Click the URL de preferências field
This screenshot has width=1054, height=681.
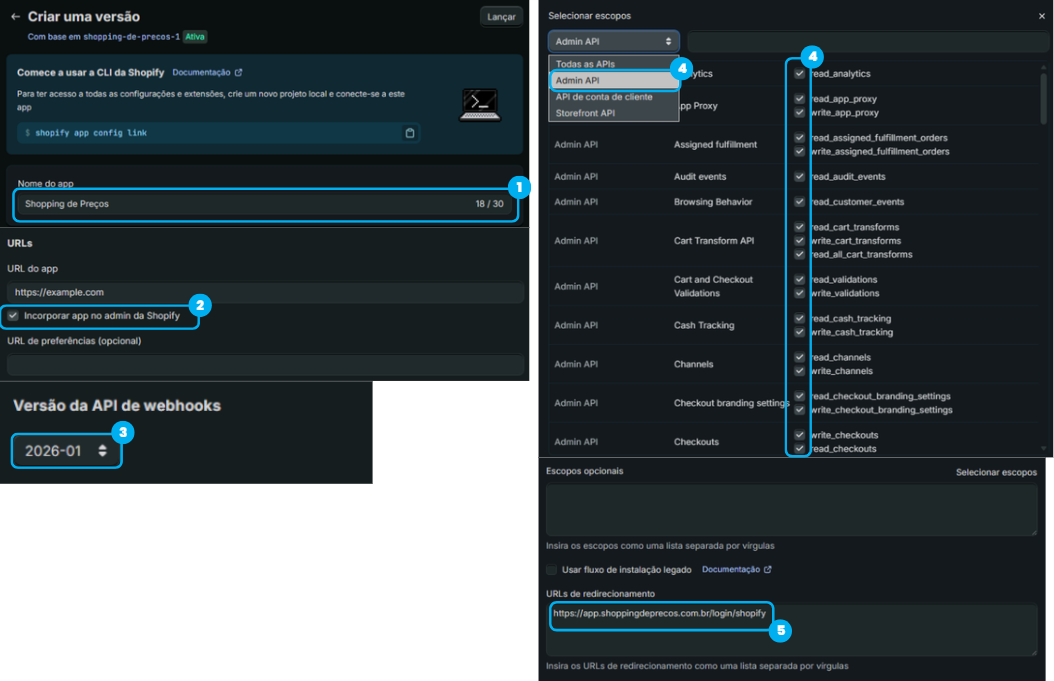[265, 365]
